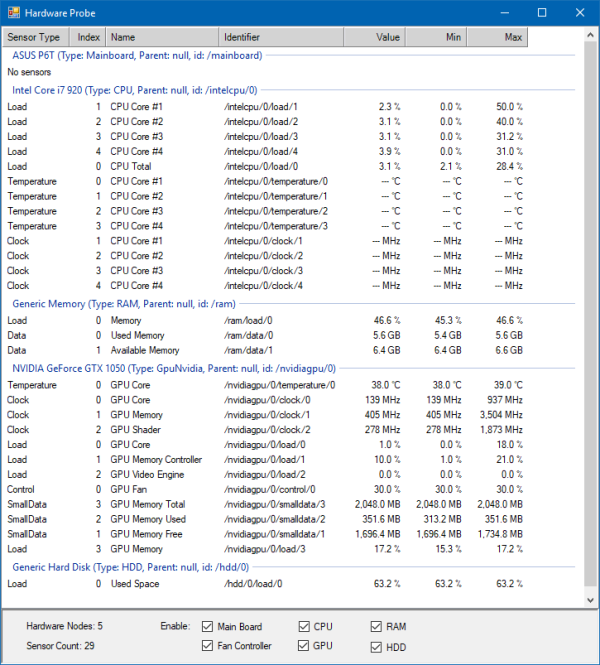
Task: Click the vertical scrollbar thumb
Action: click(590, 314)
